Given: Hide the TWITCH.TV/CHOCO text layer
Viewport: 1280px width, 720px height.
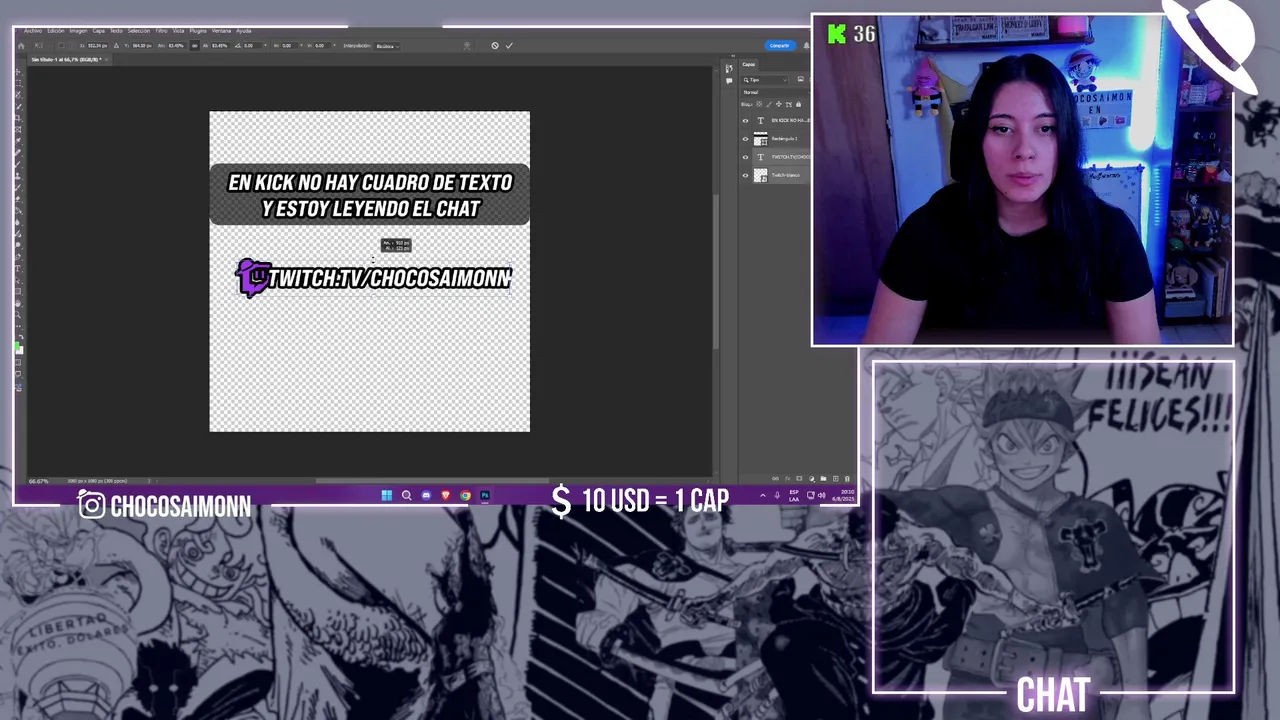Looking at the screenshot, I should coord(745,157).
